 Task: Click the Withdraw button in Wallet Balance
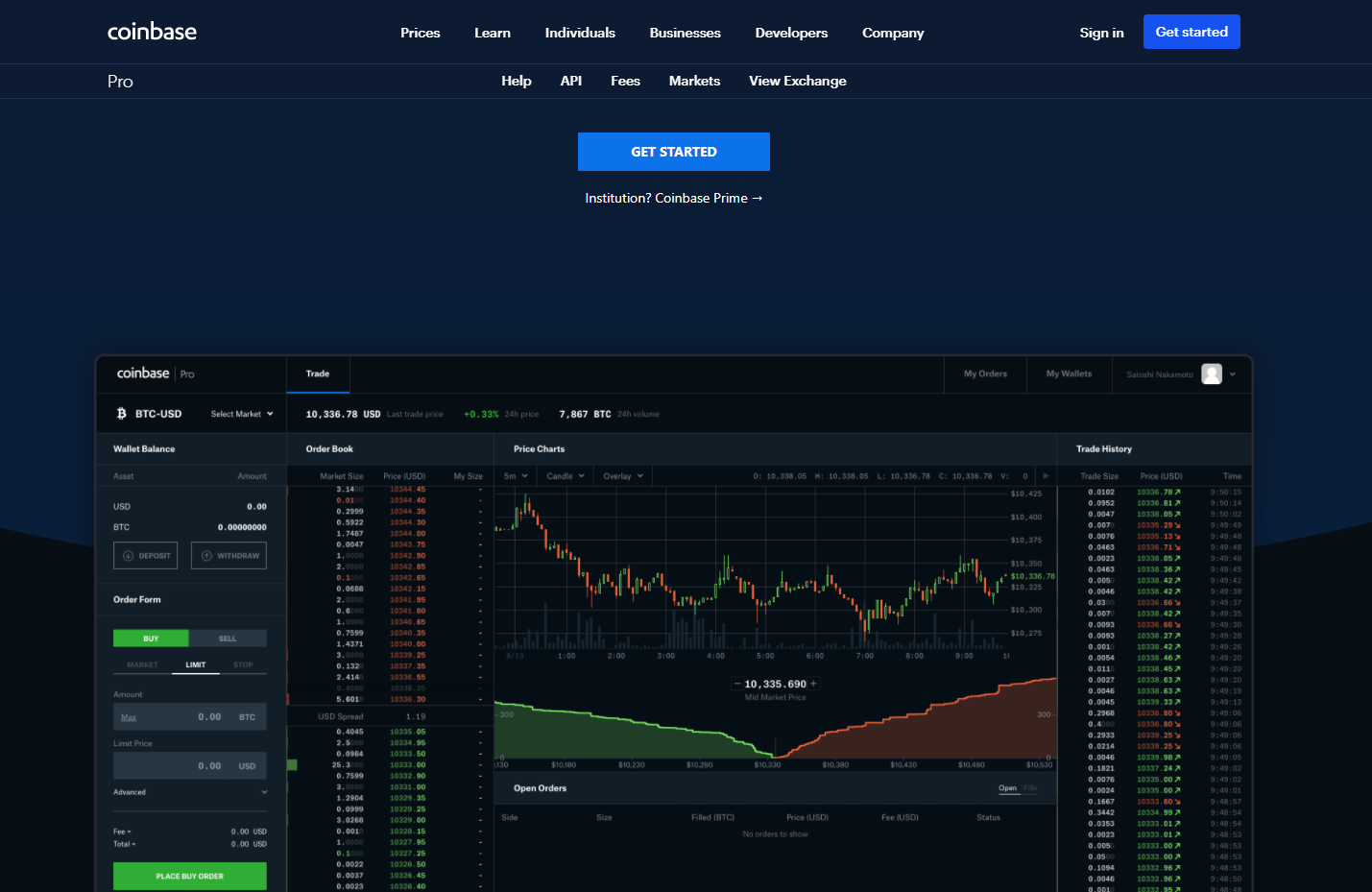[x=229, y=556]
